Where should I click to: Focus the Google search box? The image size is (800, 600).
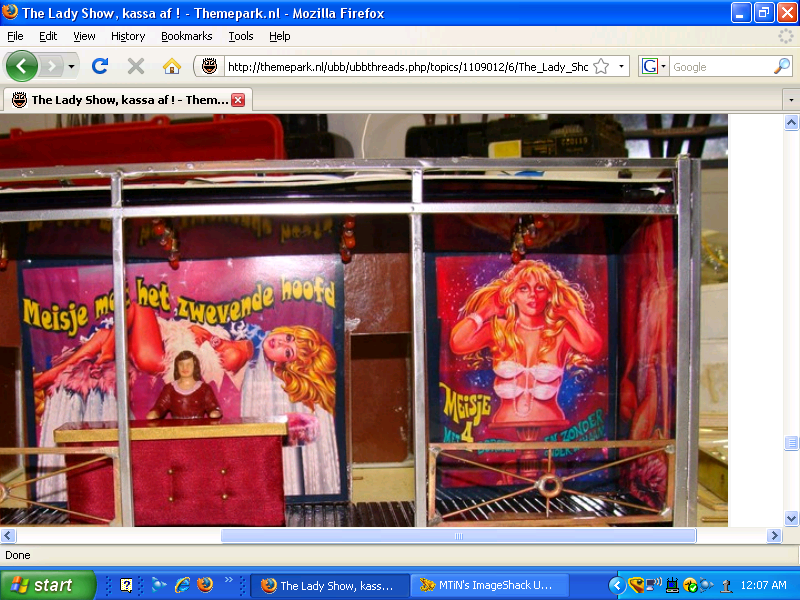721,67
